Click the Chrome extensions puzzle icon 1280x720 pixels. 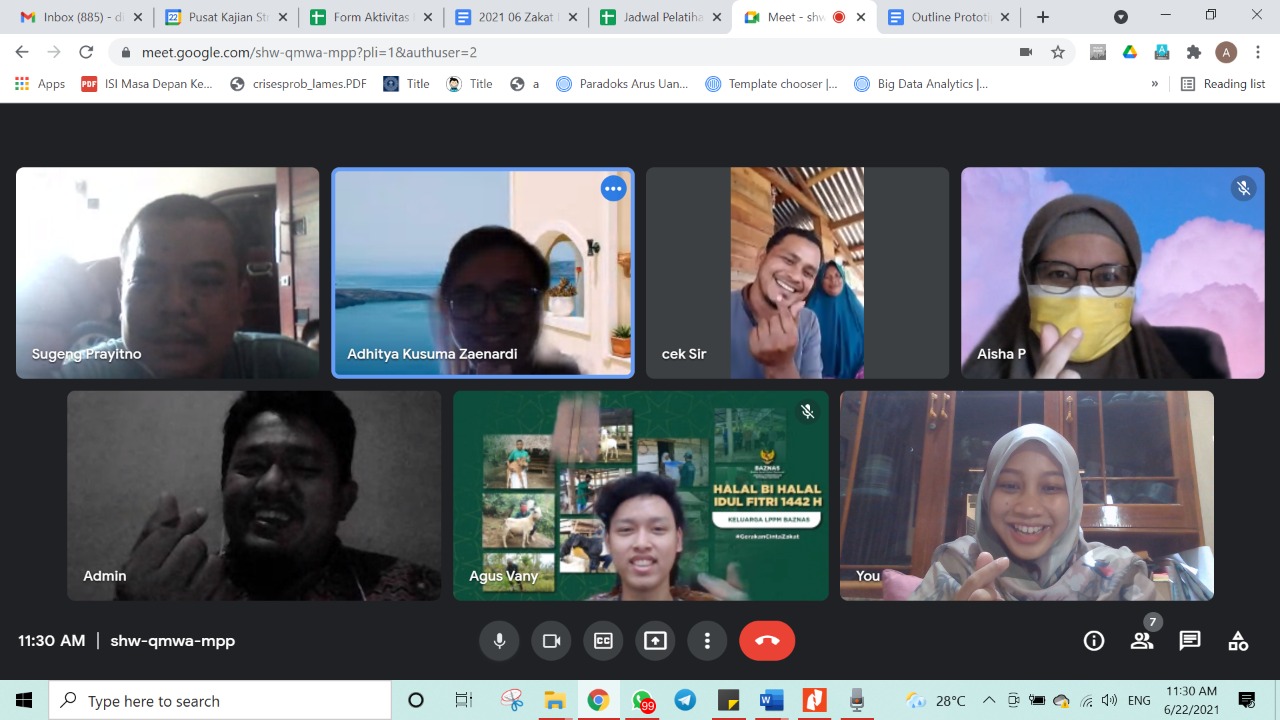pos(1193,52)
